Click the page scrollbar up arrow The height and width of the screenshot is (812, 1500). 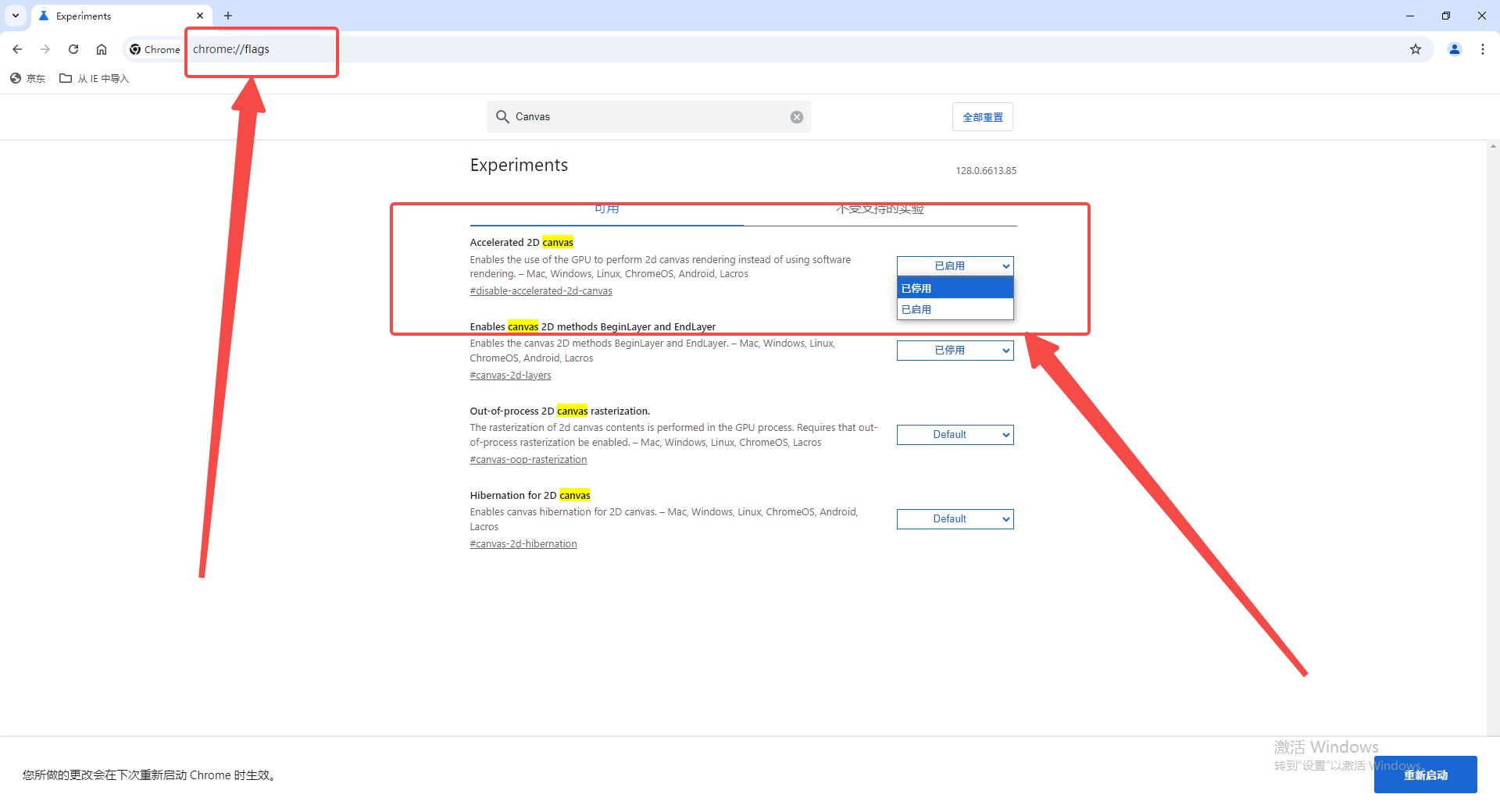1493,146
